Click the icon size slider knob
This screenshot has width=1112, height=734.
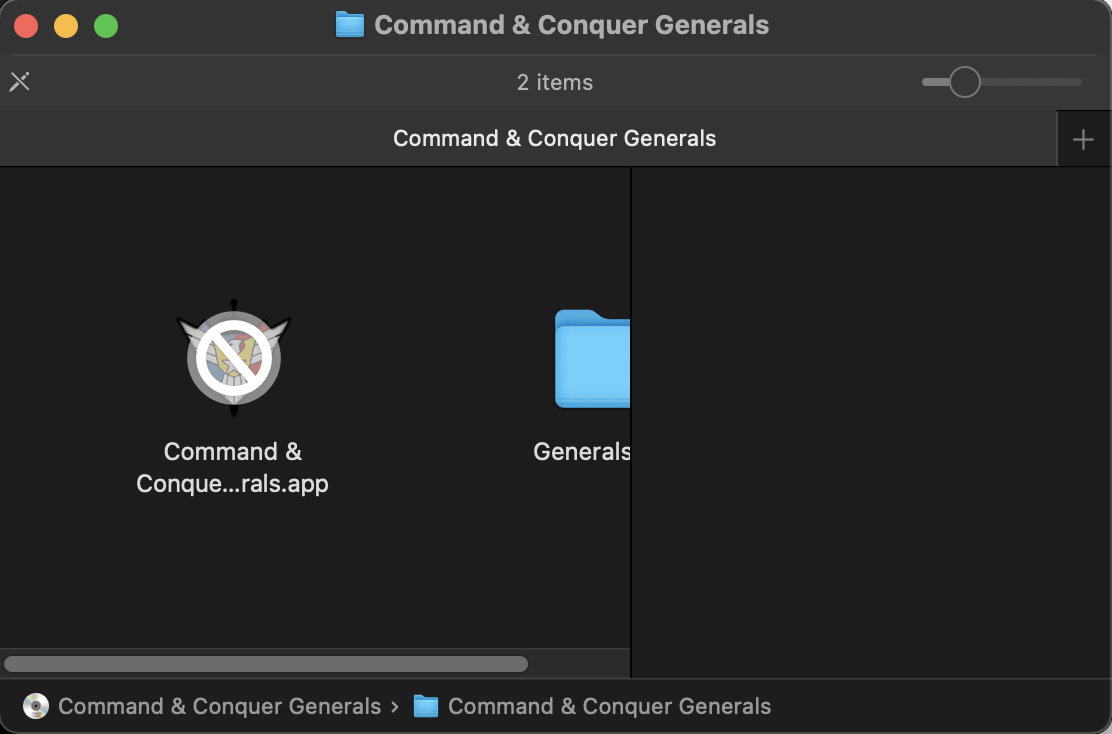[964, 82]
